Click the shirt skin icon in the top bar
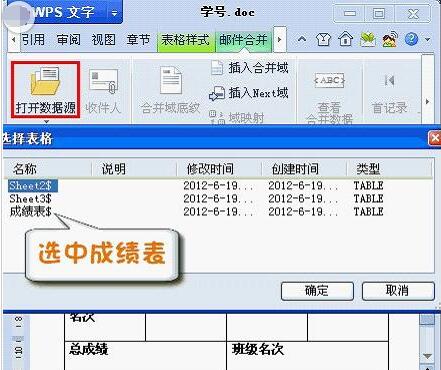This screenshot has height=370, width=441. click(323, 40)
